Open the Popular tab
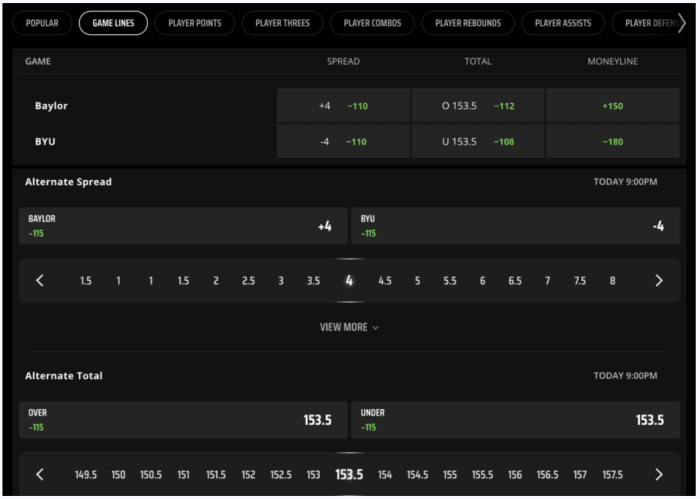This screenshot has height=499, width=700. tap(42, 23)
